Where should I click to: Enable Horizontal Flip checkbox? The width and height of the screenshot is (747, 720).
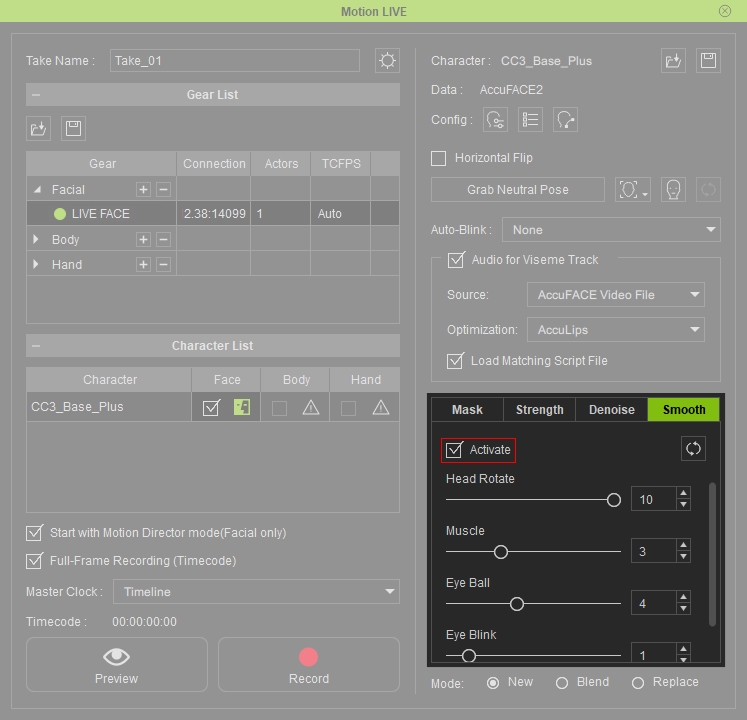point(438,158)
